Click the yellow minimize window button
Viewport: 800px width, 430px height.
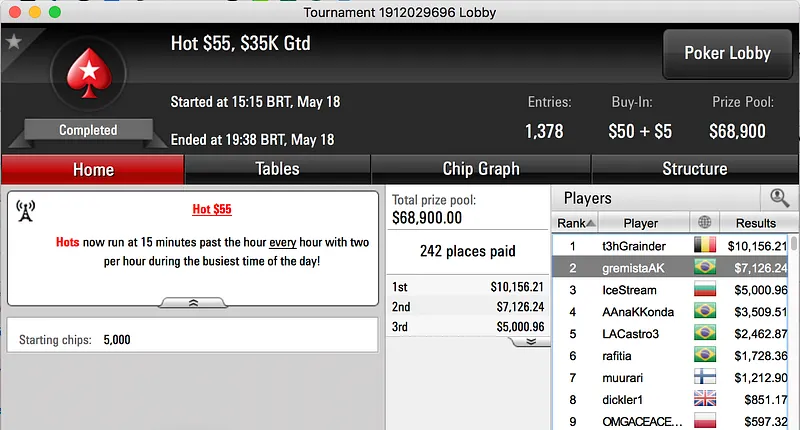[x=33, y=12]
